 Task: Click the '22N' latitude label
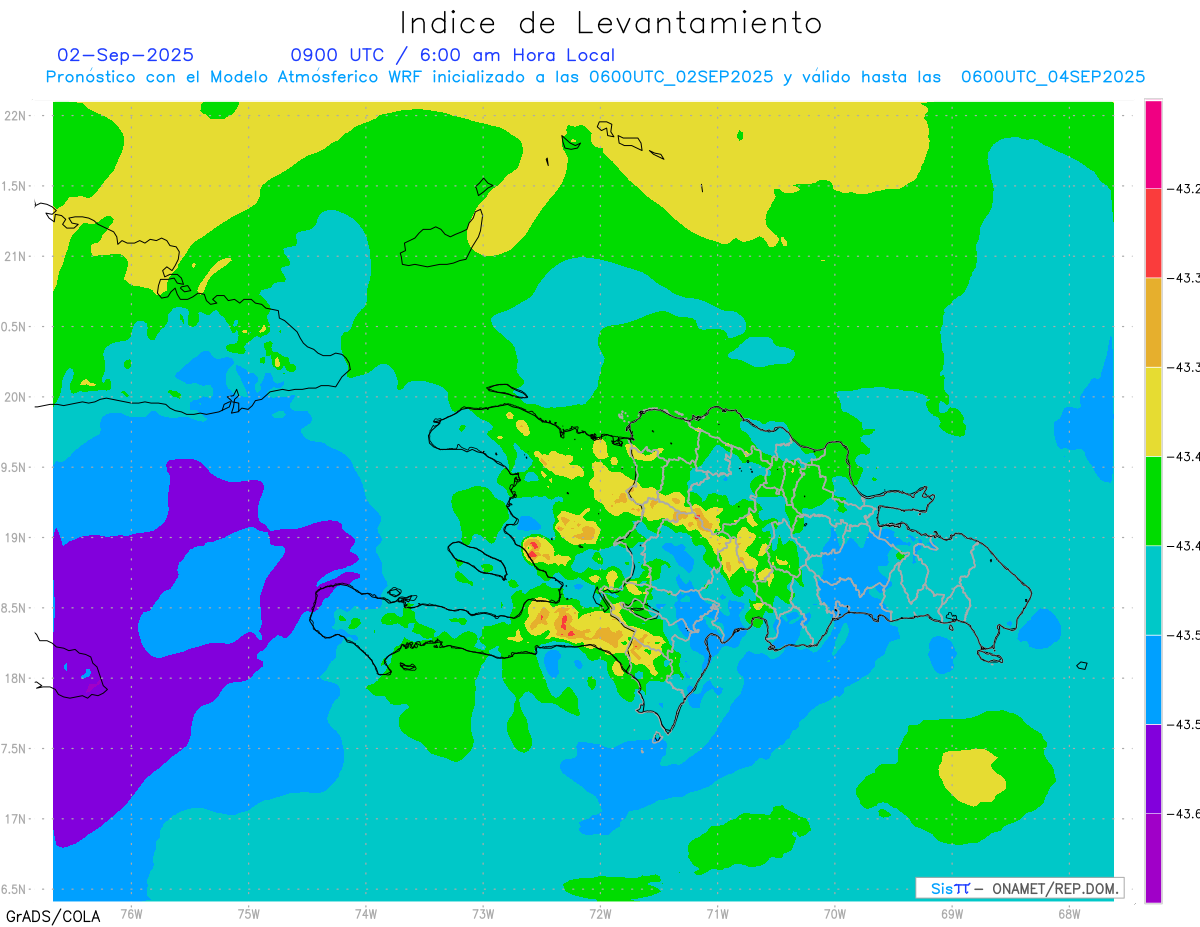(x=17, y=116)
